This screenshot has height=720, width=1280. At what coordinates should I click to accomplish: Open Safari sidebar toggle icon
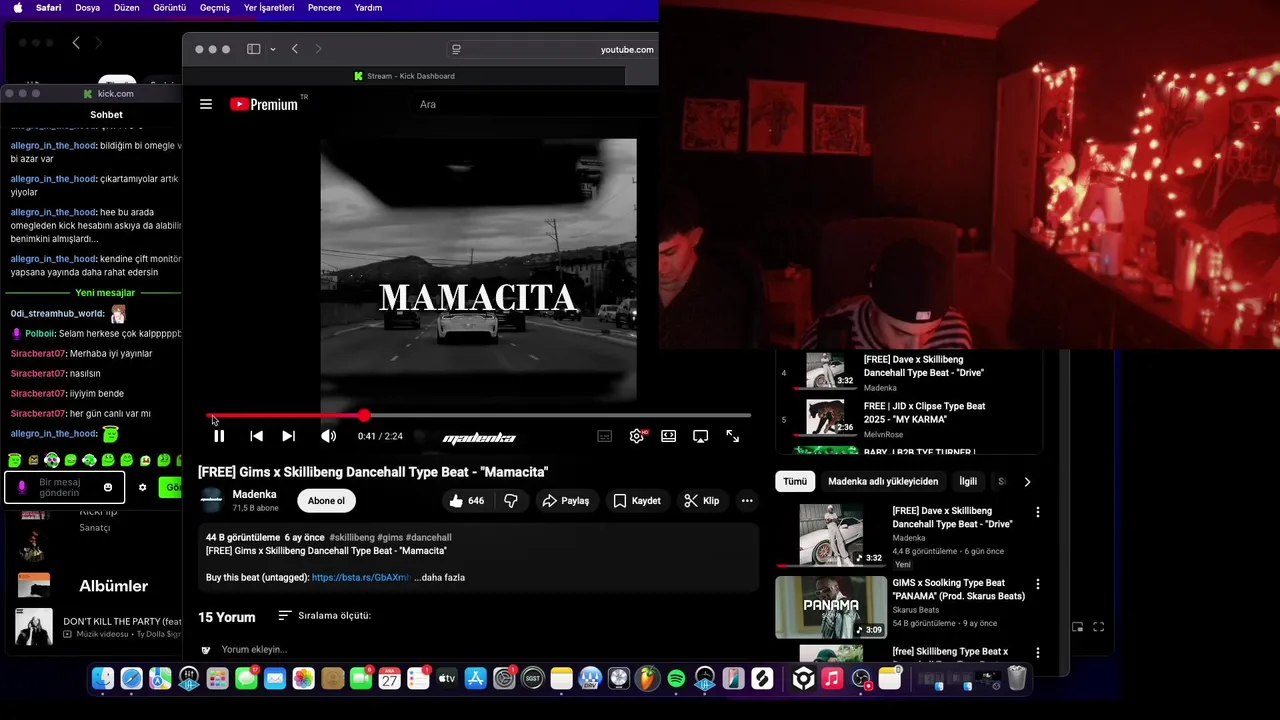click(254, 49)
